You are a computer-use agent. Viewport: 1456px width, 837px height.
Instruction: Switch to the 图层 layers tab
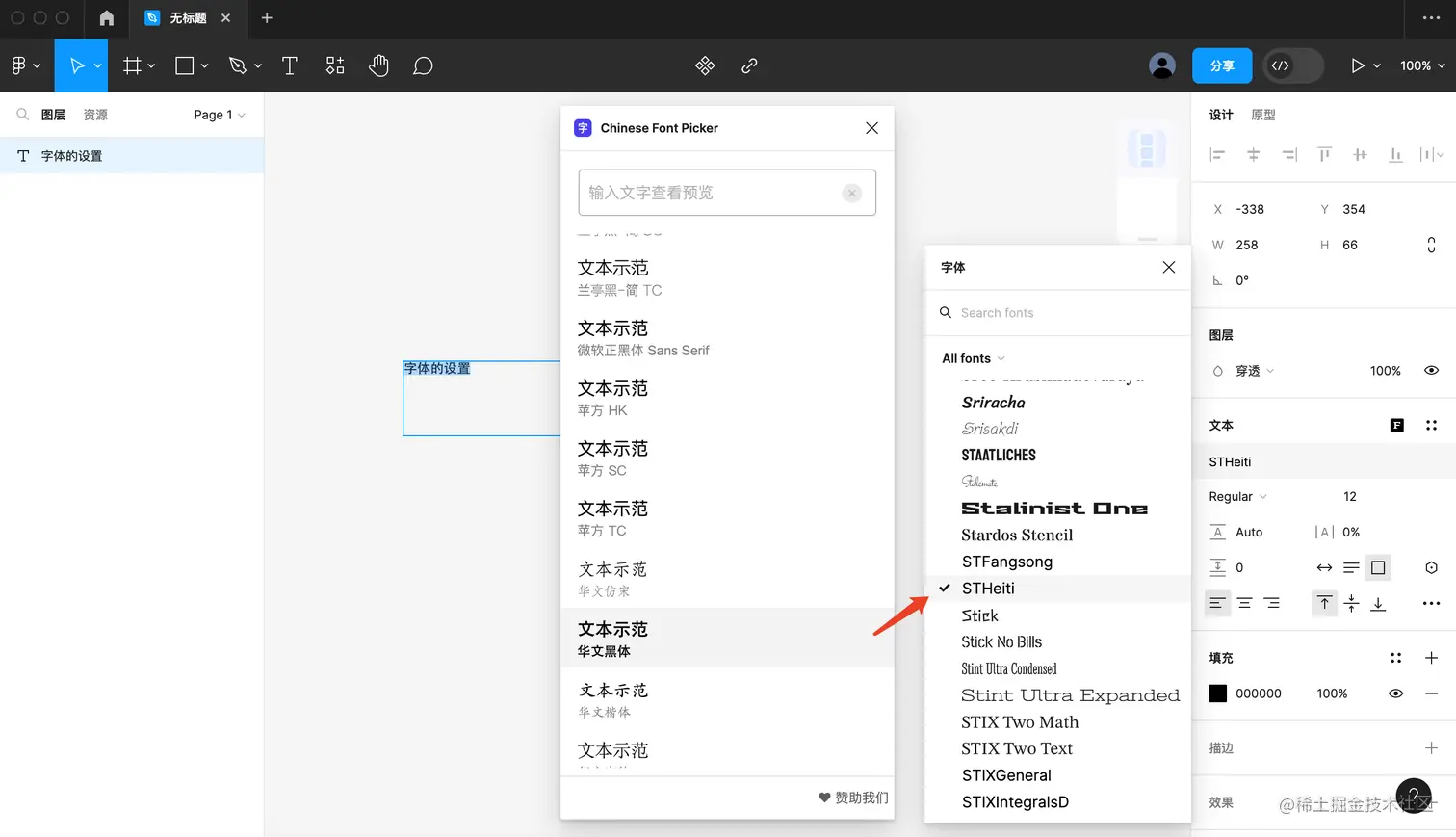53,115
